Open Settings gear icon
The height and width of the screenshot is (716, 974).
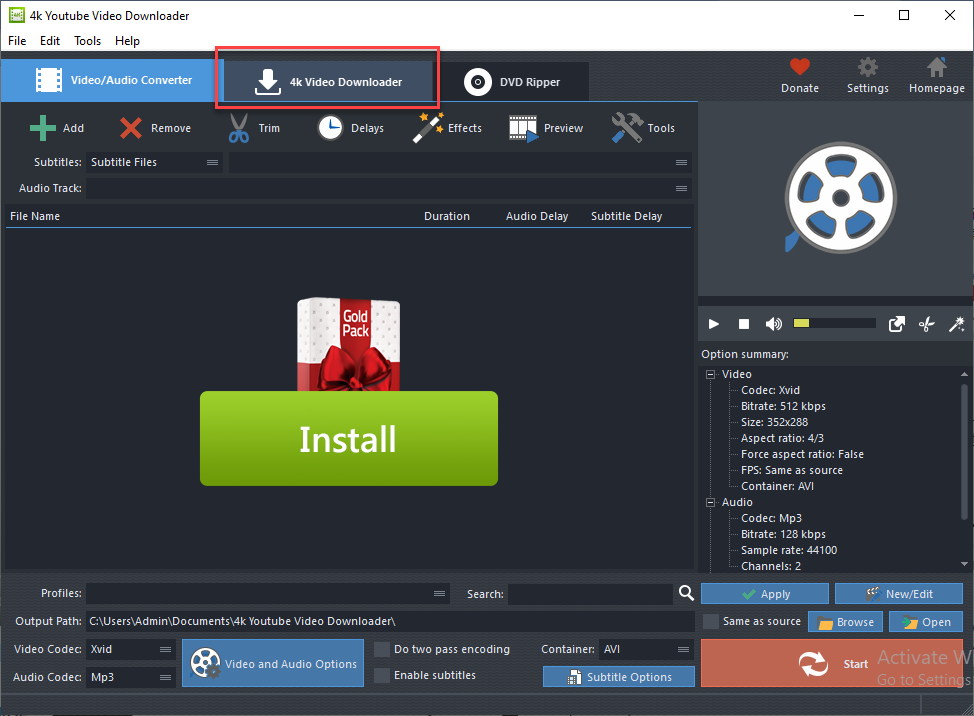click(x=868, y=68)
